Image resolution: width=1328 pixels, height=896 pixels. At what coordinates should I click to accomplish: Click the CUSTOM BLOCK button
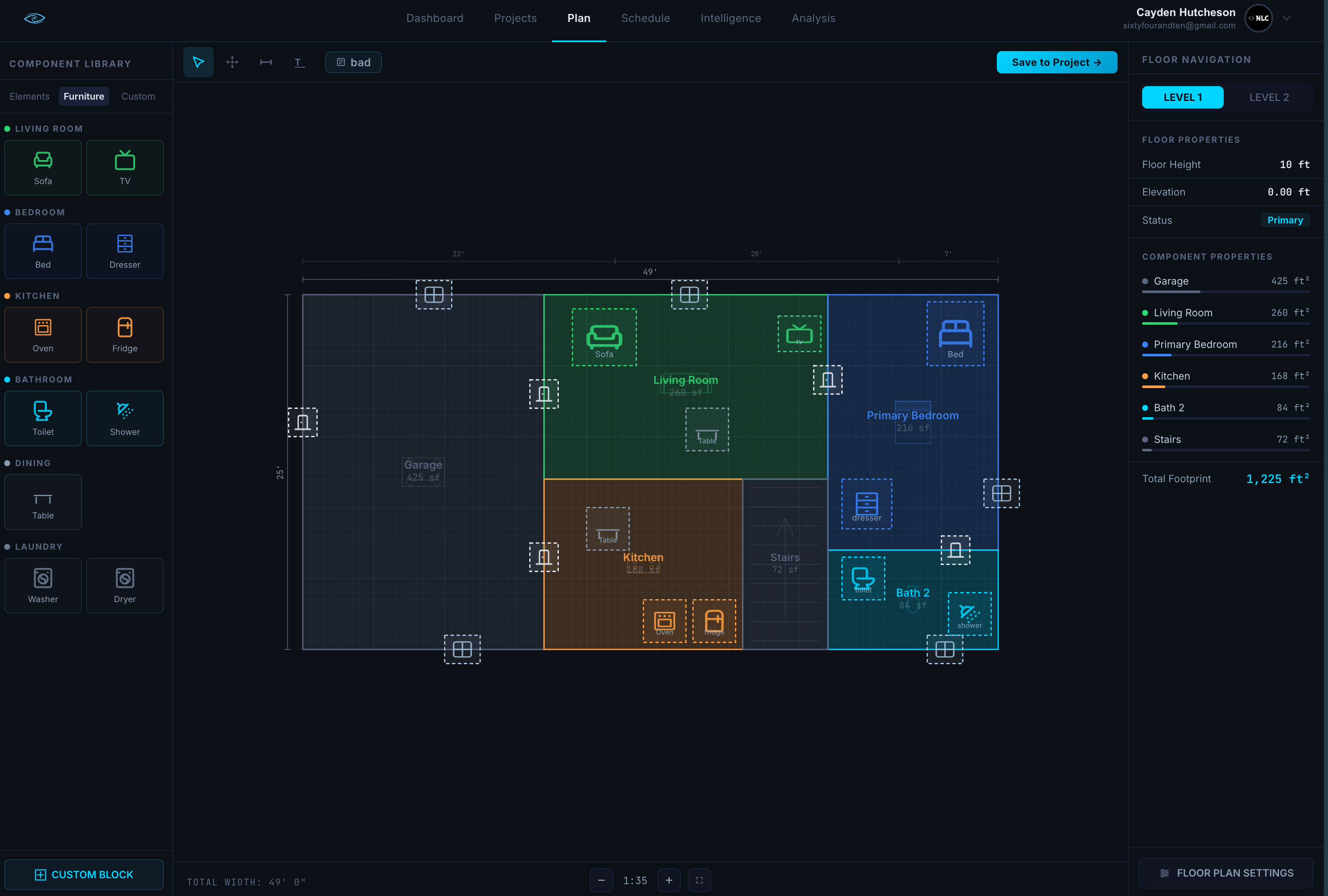pyautogui.click(x=84, y=874)
